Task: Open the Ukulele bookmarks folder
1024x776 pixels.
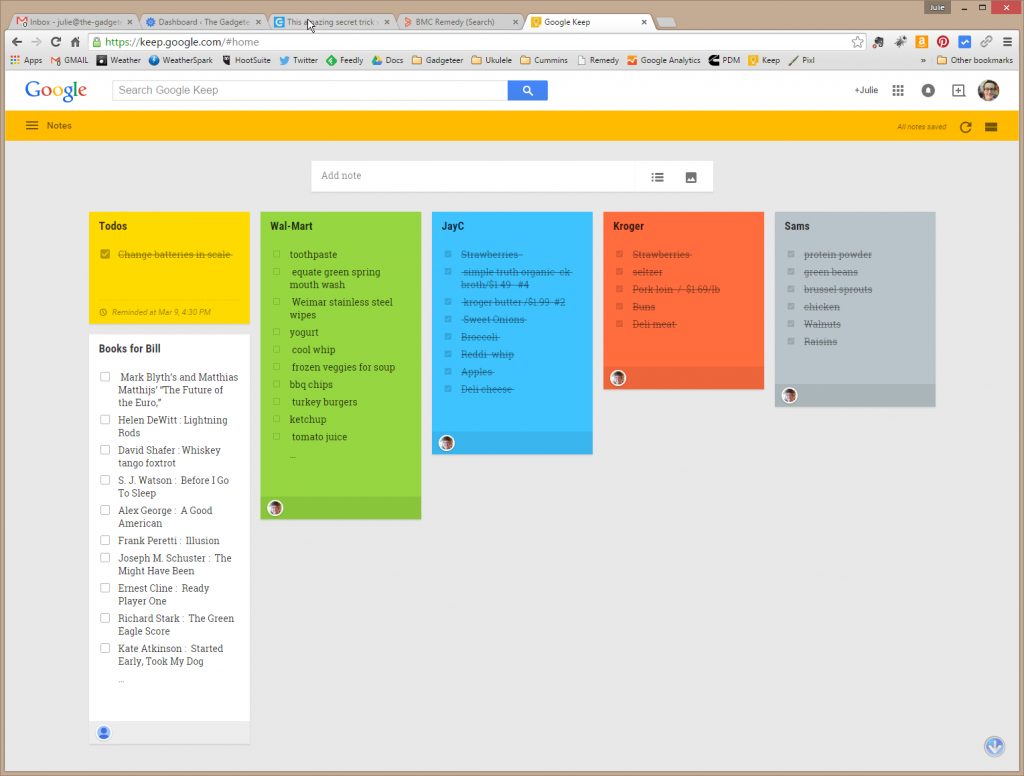Action: pos(492,60)
